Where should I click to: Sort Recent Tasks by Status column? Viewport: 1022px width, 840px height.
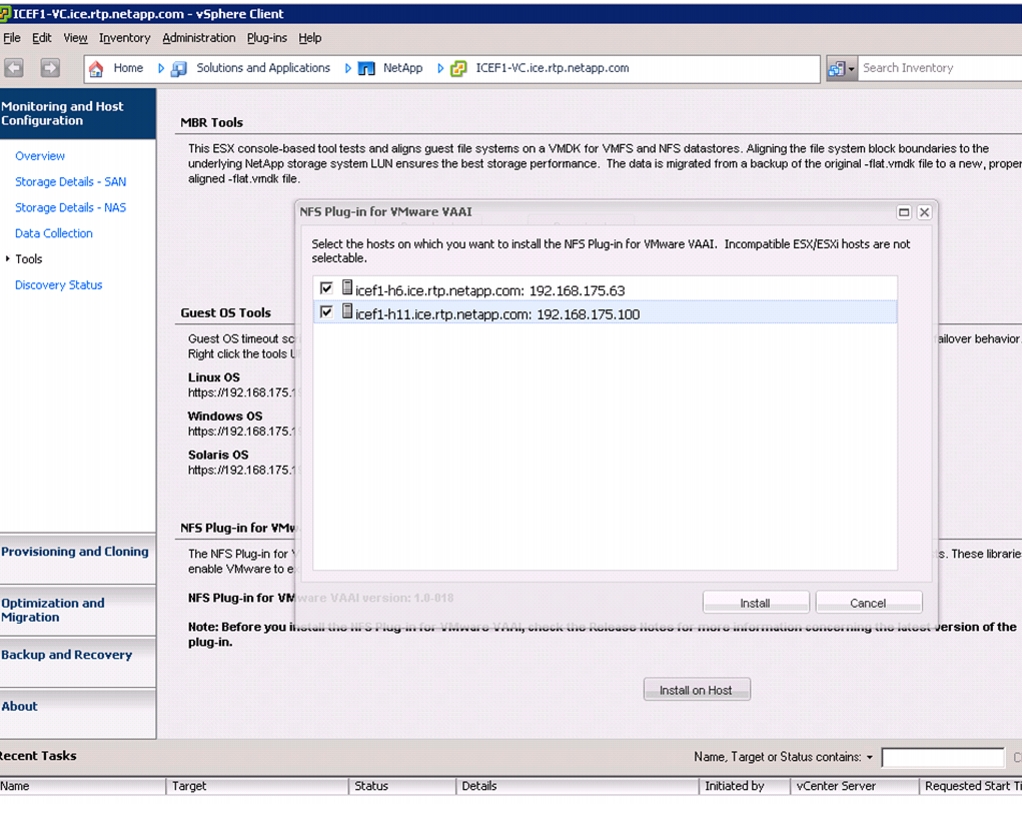(x=402, y=786)
